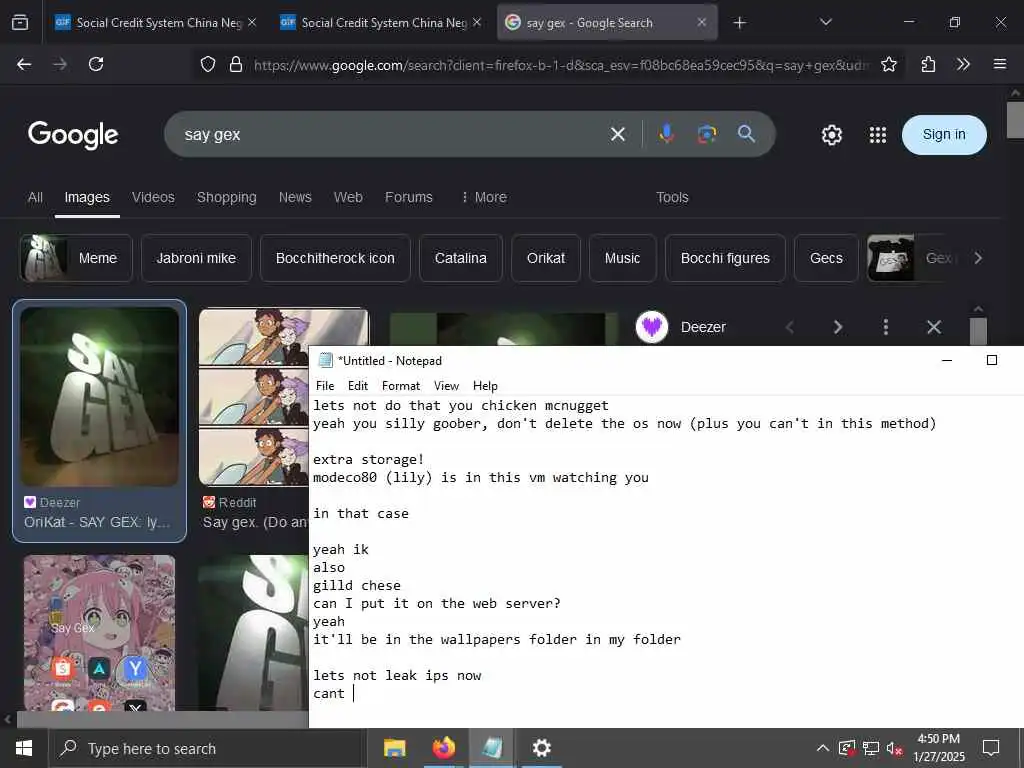Image resolution: width=1024 pixels, height=768 pixels.
Task: Close the second Social Credit System tab
Action: click(x=477, y=22)
